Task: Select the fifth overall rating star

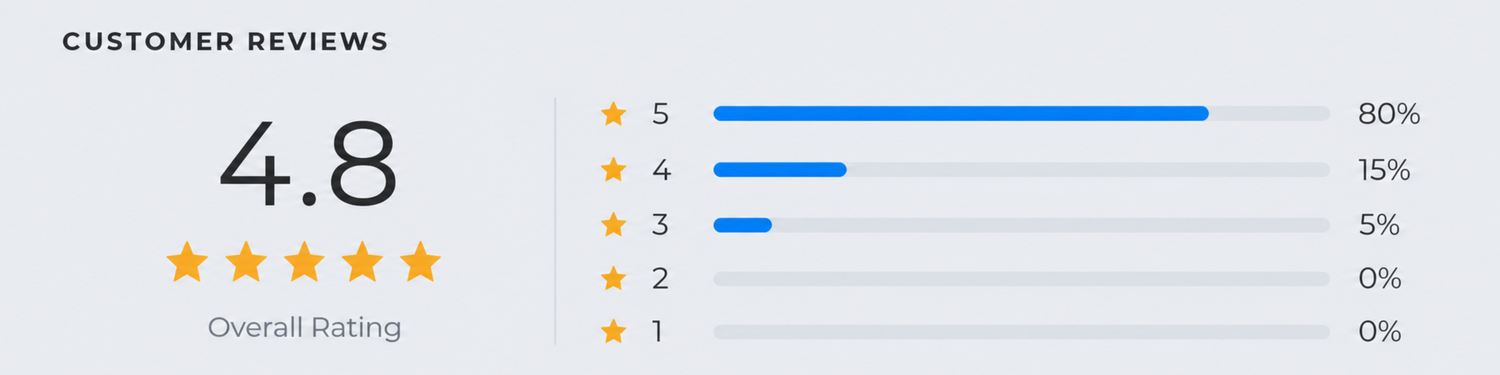Action: click(x=420, y=262)
